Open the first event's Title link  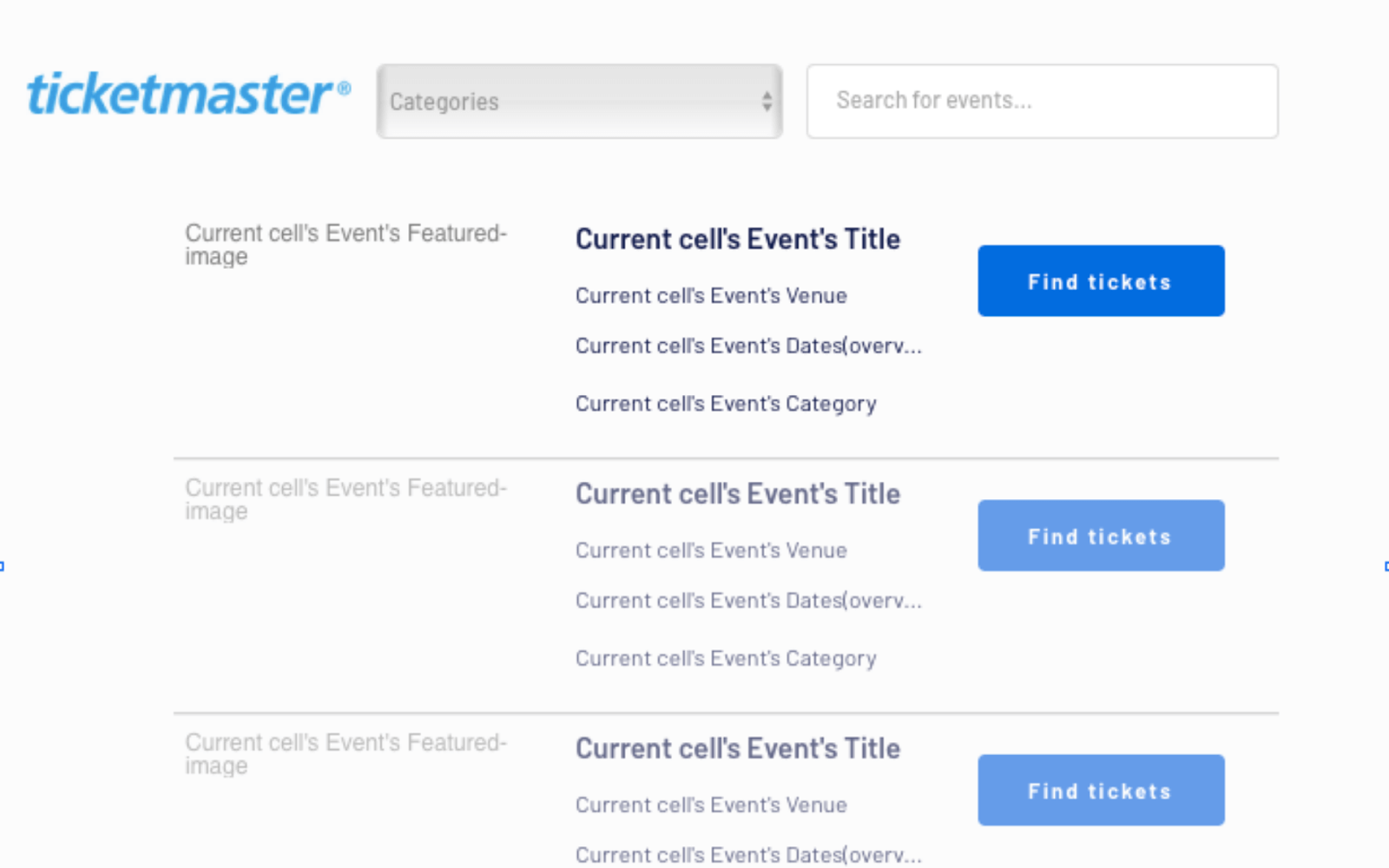point(737,239)
